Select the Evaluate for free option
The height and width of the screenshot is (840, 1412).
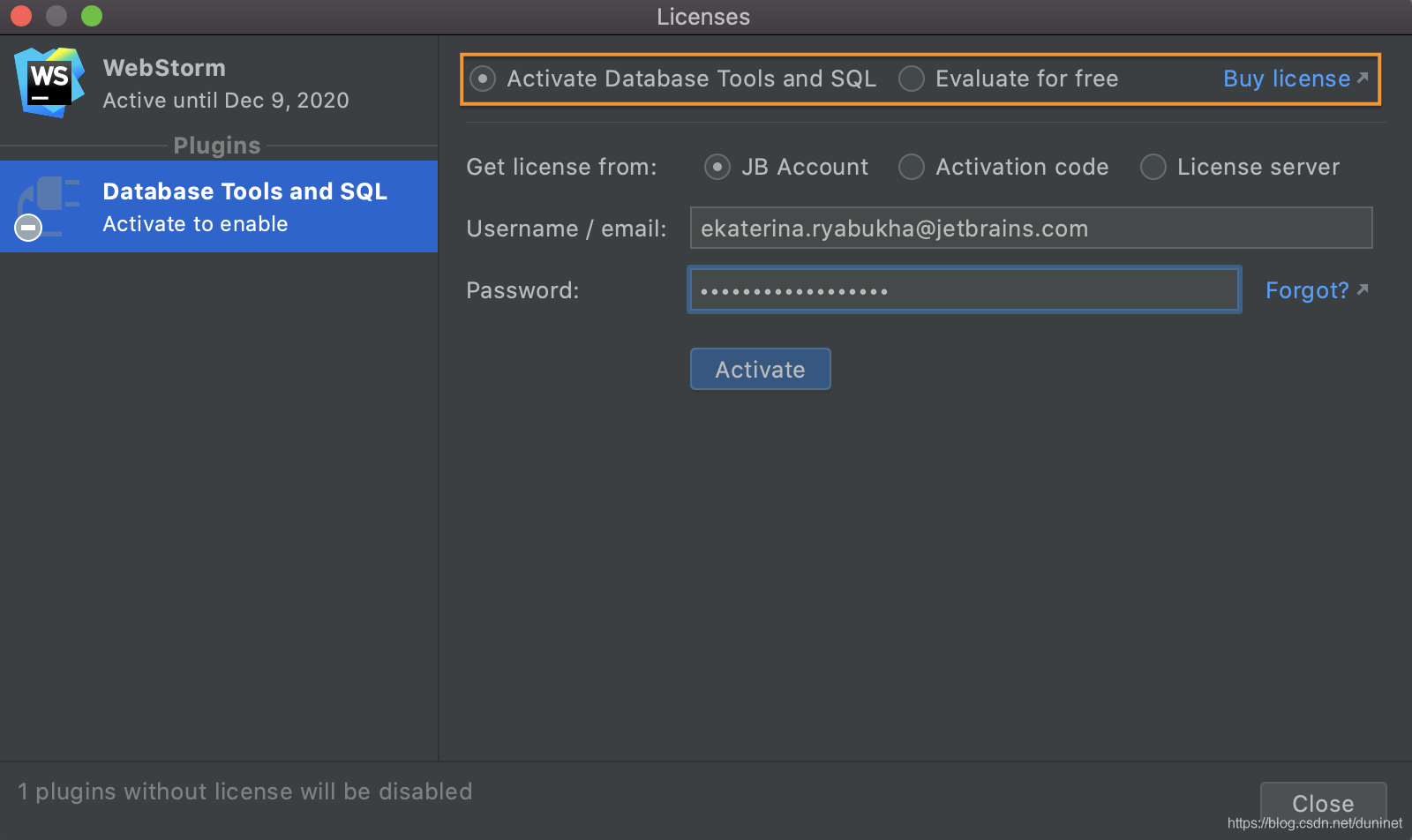[x=911, y=79]
